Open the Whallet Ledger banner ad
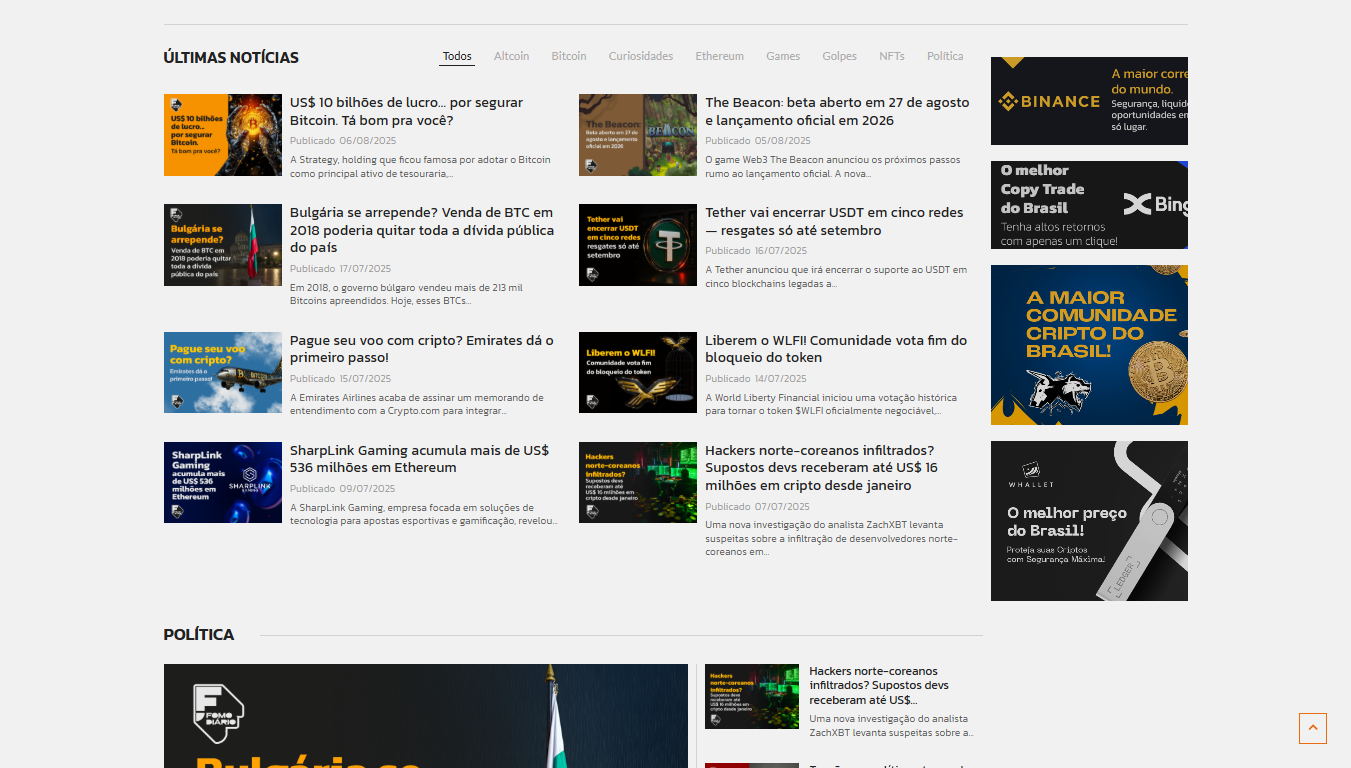This screenshot has height=768, width=1351. (1089, 520)
